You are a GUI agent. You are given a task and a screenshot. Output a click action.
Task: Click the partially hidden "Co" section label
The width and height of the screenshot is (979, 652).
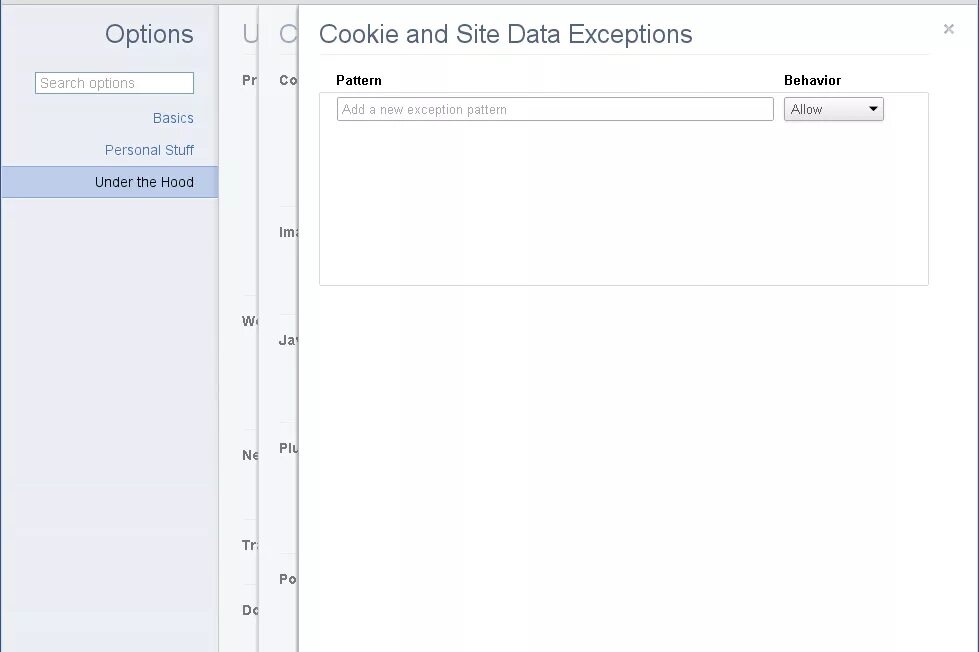[288, 81]
